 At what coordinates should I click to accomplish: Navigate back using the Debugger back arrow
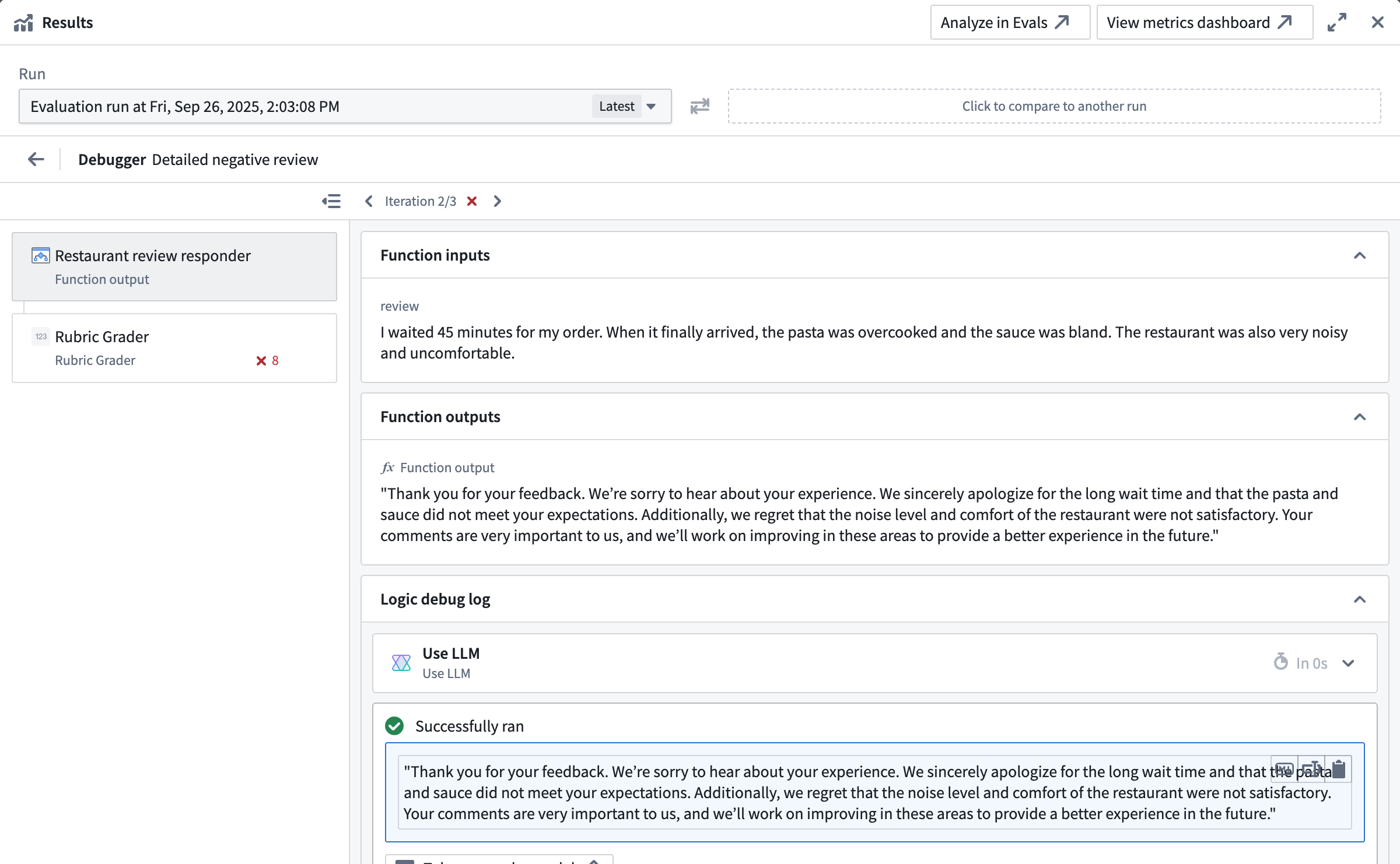tap(35, 159)
